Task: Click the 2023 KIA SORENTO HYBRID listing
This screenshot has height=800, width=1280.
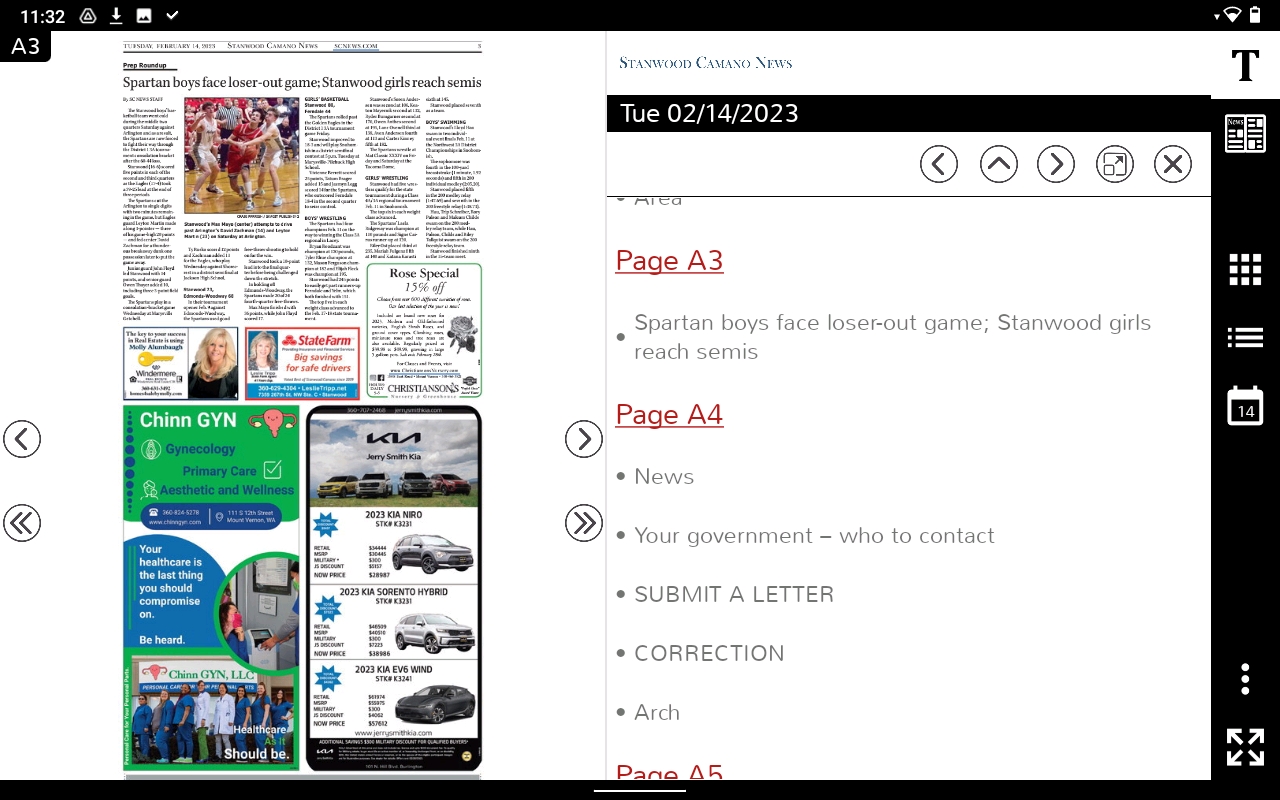Action: [393, 624]
